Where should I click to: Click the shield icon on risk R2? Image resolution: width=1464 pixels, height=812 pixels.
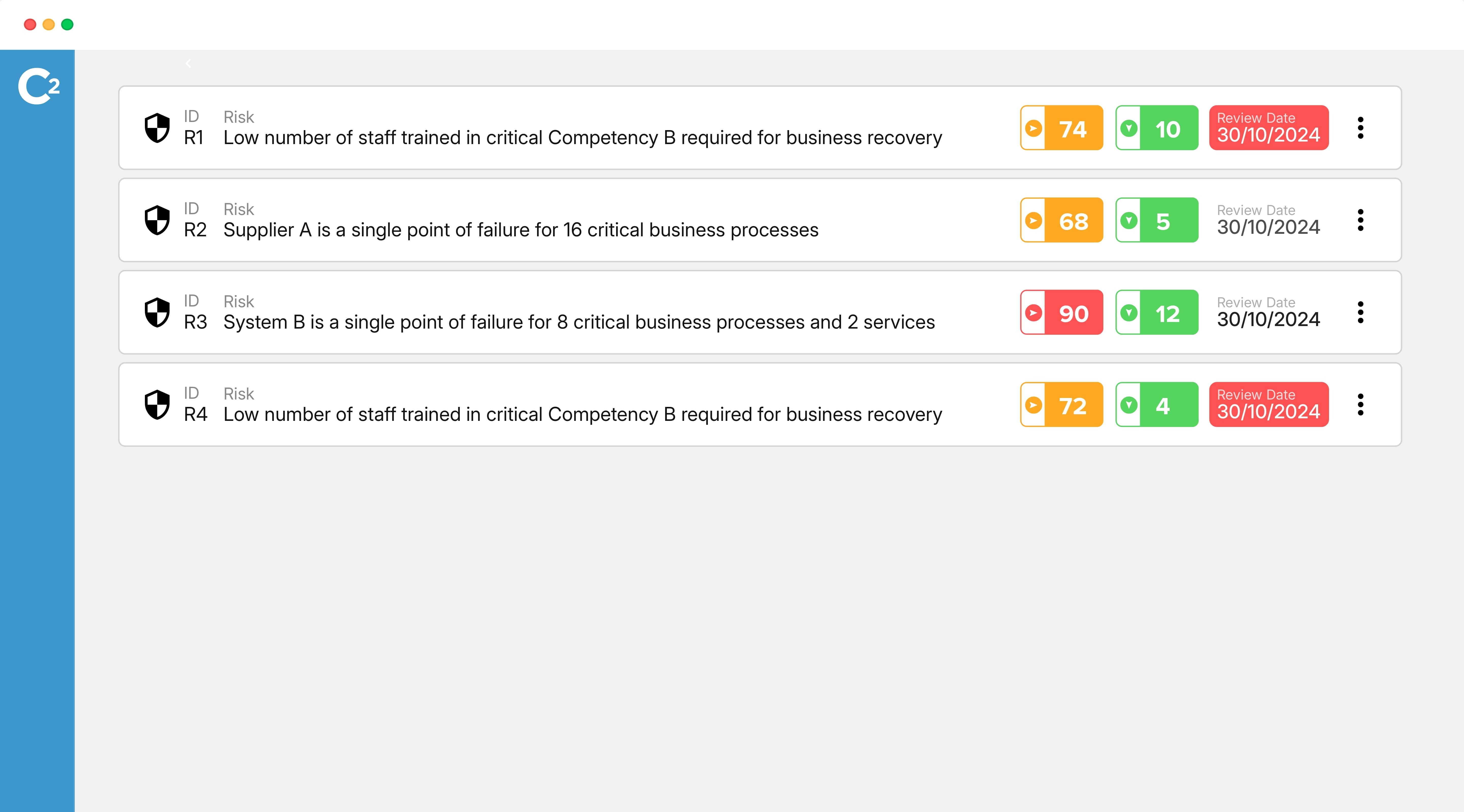click(x=157, y=221)
